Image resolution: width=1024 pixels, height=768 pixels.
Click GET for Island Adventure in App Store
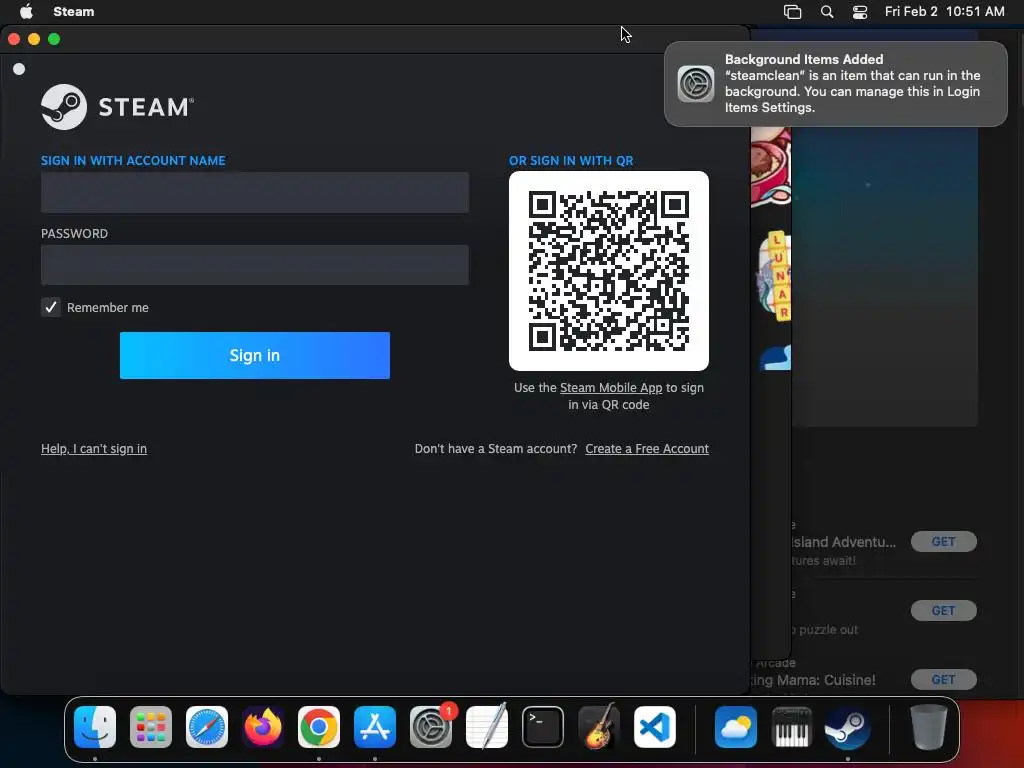[944, 541]
